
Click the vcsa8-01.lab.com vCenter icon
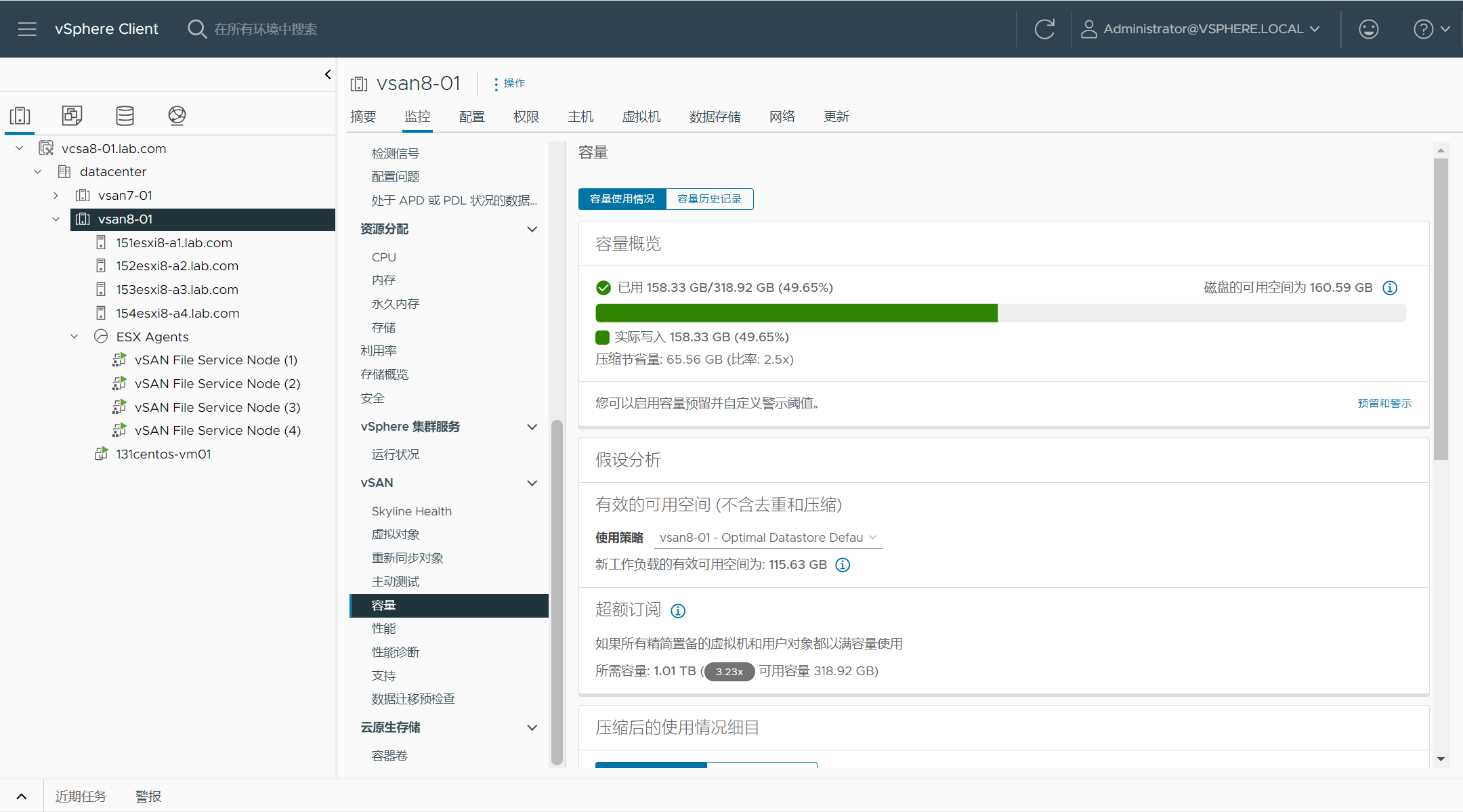point(46,148)
